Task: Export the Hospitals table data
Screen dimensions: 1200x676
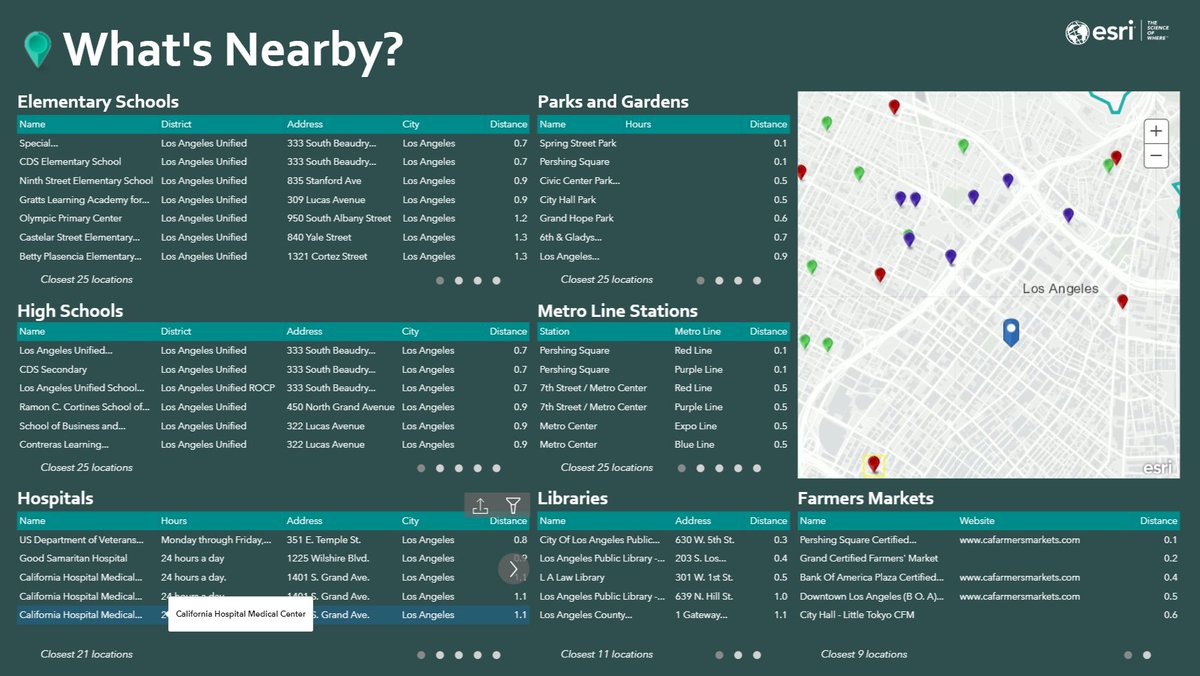Action: click(480, 506)
